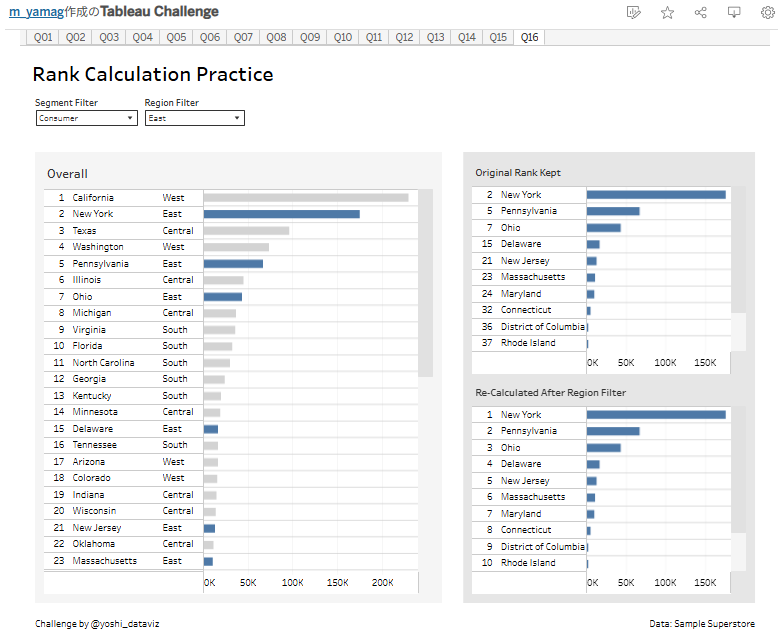This screenshot has width=778, height=637.
Task: Select the Texas bar in Overall chart
Action: tap(246, 231)
